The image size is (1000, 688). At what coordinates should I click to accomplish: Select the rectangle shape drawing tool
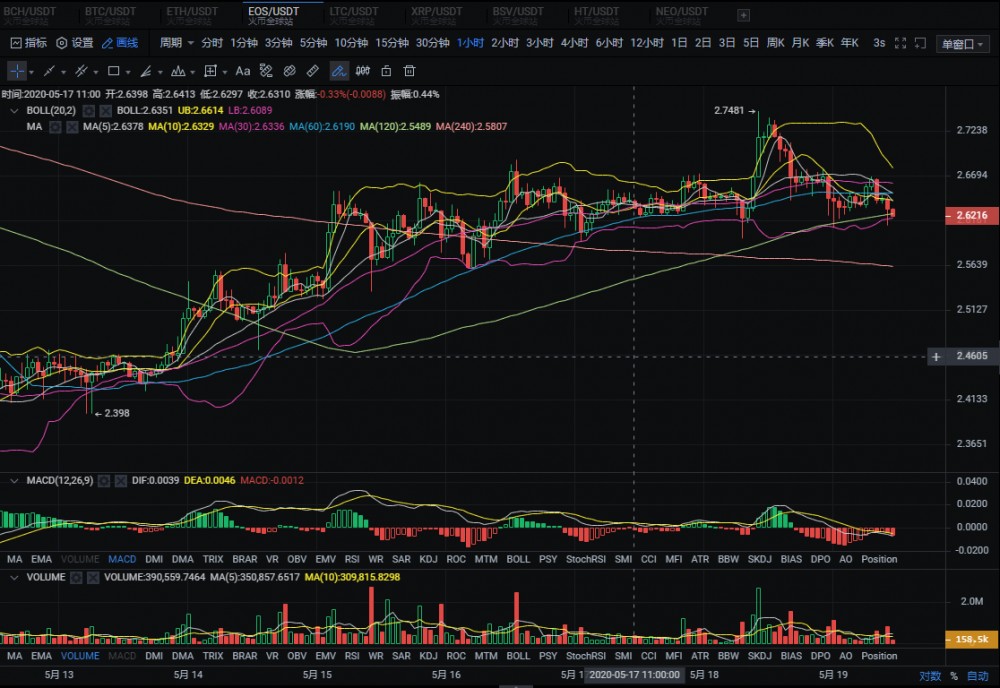tap(113, 71)
